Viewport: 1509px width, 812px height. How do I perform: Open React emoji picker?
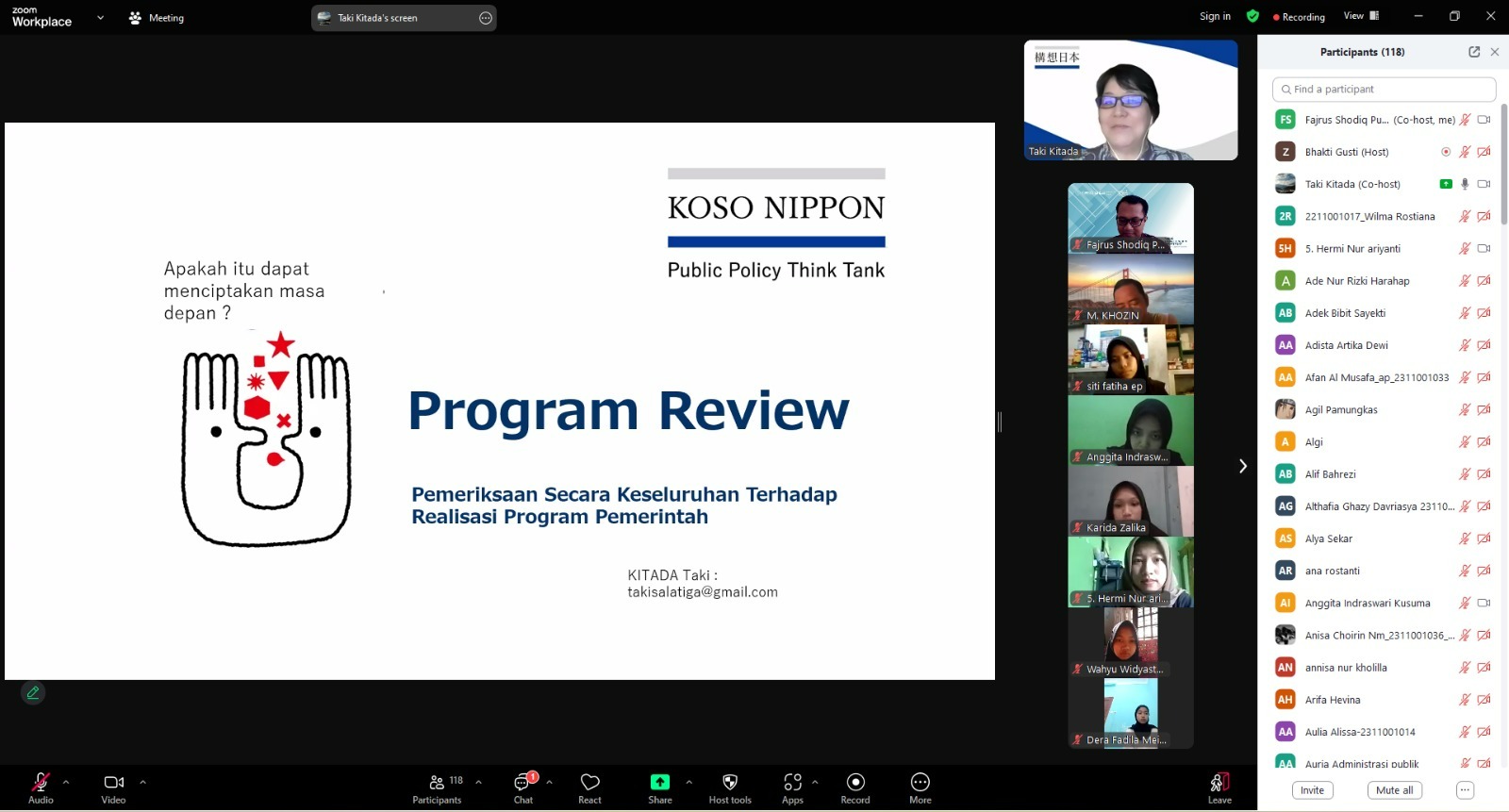point(589,787)
